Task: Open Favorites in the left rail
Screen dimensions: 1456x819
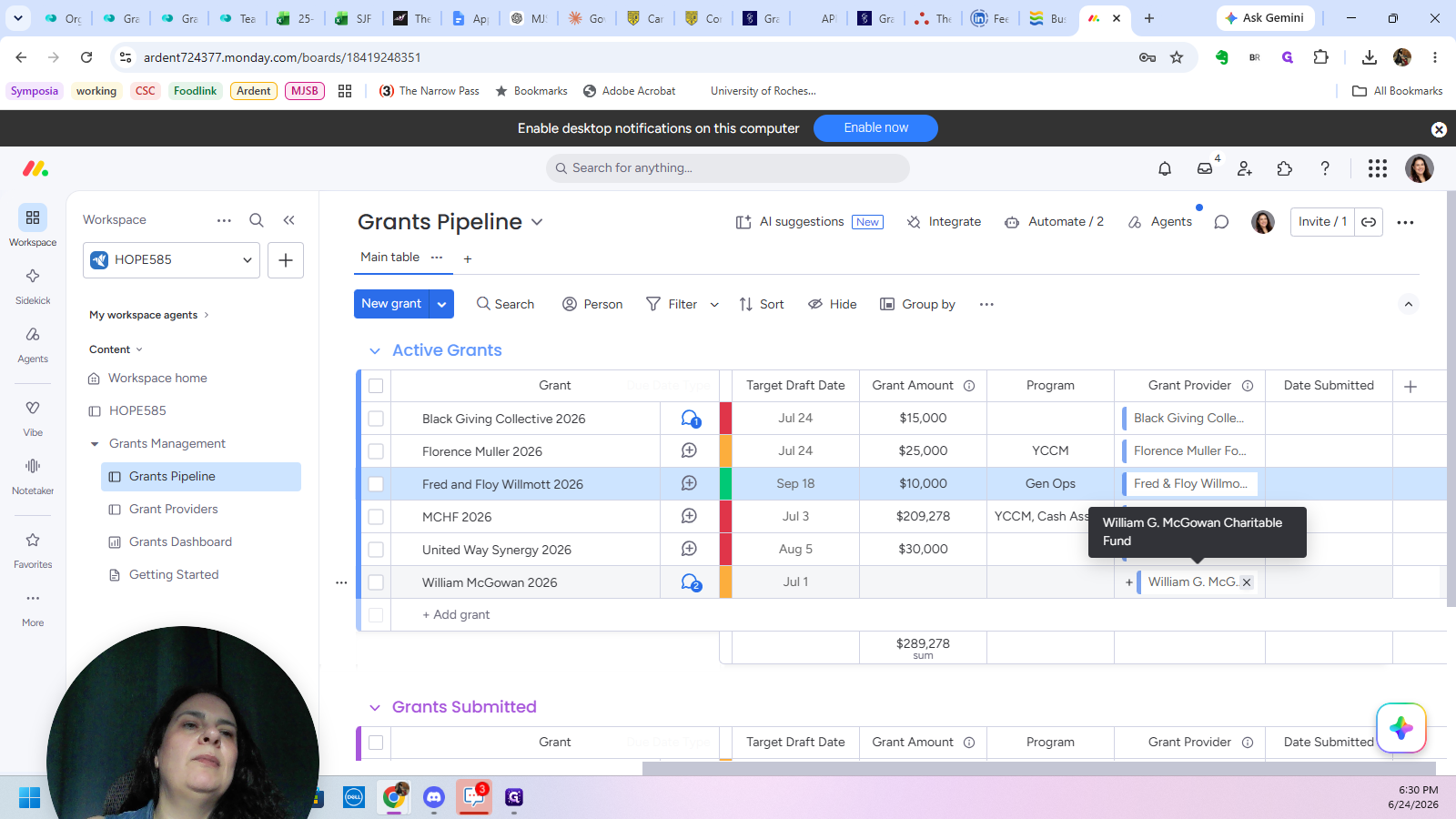Action: point(33,550)
